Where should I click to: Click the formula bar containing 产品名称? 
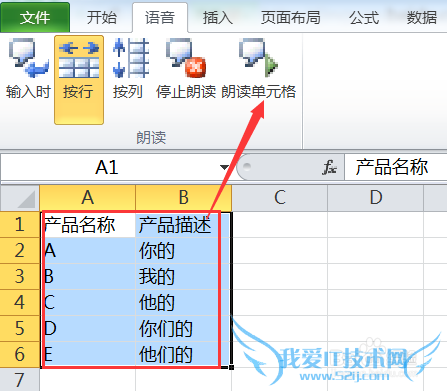tap(396, 167)
